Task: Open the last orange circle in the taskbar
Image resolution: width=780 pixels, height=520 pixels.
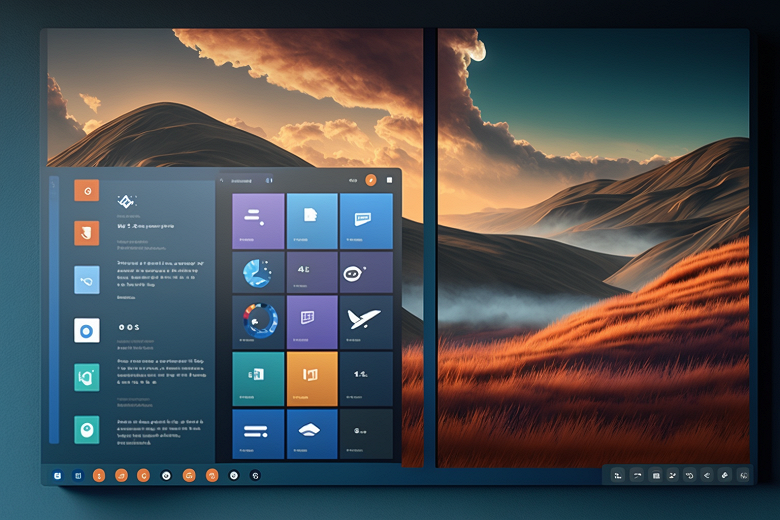Action: 212,476
